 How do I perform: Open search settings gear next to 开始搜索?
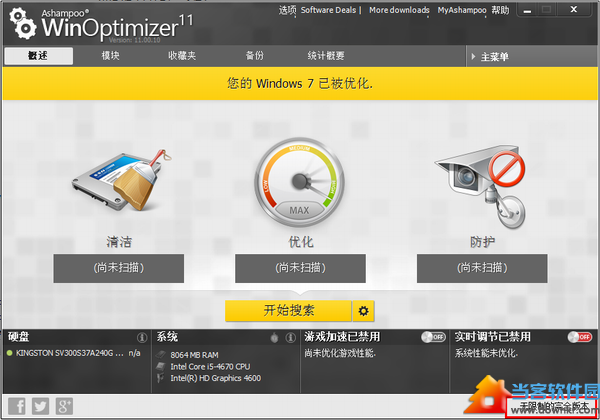coord(364,311)
